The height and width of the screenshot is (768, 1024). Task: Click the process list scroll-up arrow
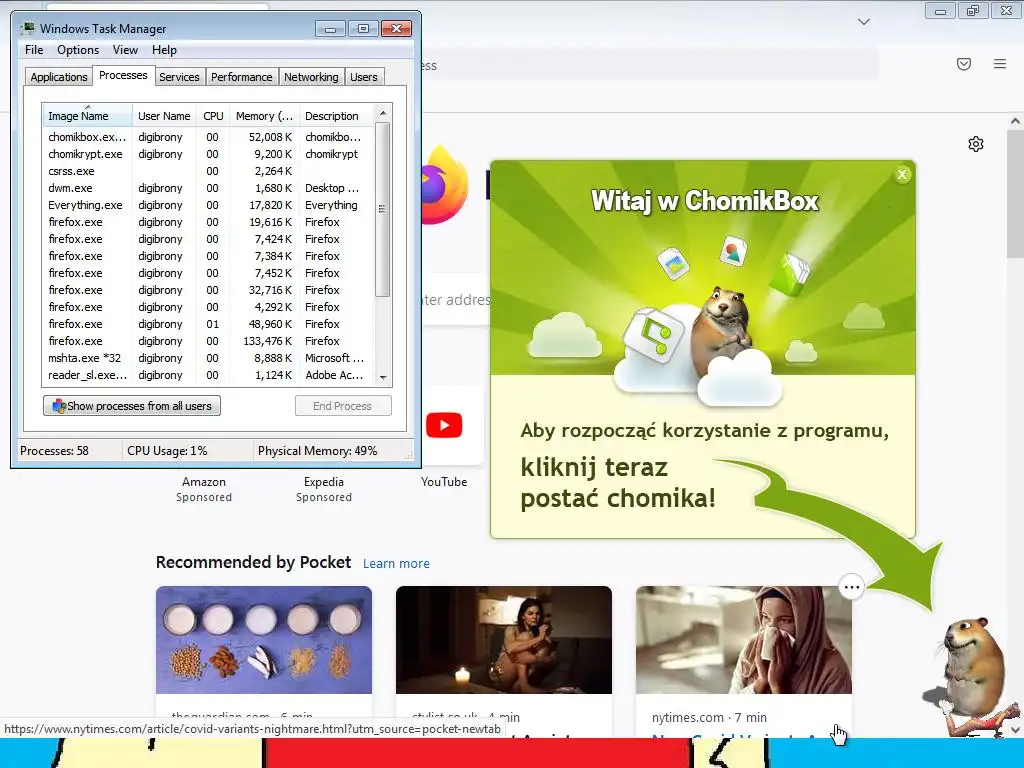(383, 113)
